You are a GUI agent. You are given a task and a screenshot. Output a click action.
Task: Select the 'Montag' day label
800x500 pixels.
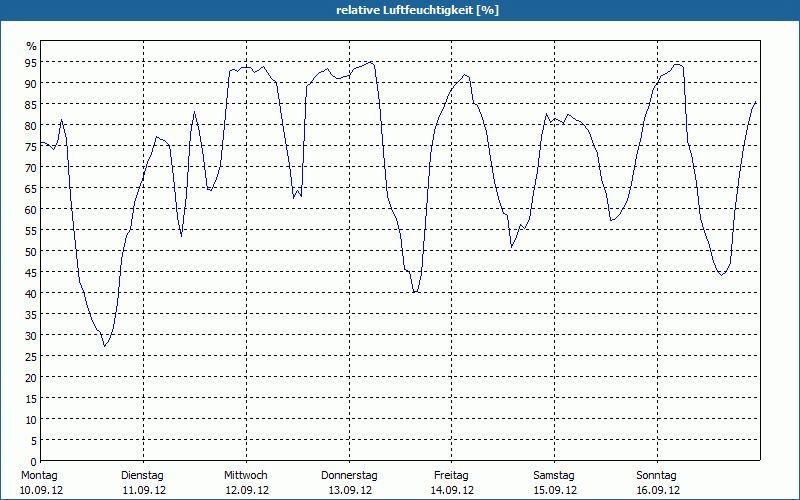tap(40, 475)
